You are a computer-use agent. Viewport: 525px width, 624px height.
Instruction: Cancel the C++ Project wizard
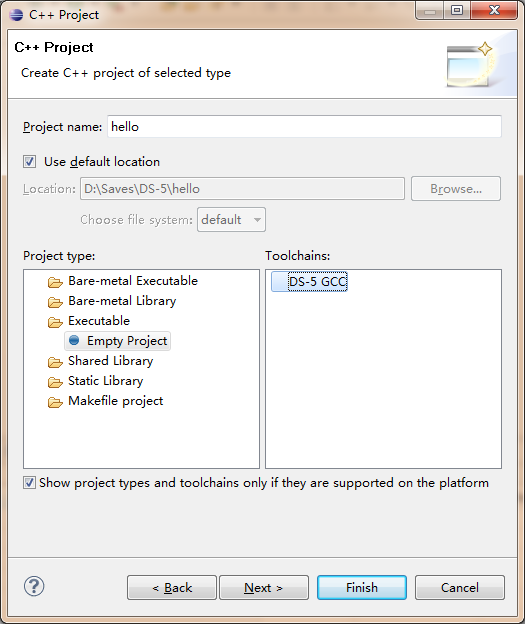tap(460, 587)
